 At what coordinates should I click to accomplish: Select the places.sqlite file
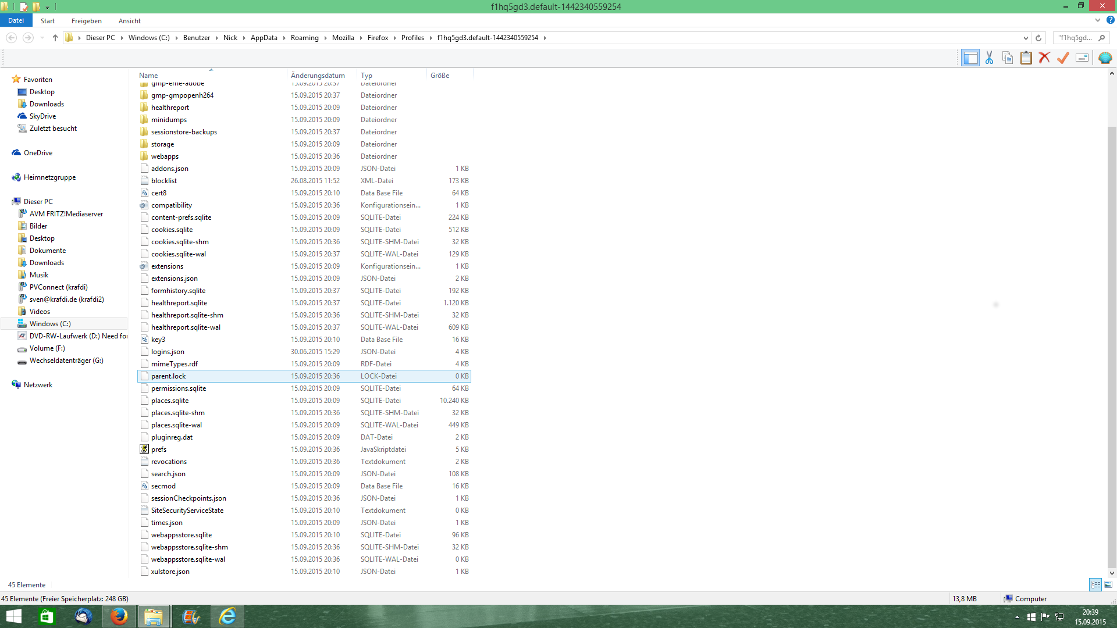170,401
